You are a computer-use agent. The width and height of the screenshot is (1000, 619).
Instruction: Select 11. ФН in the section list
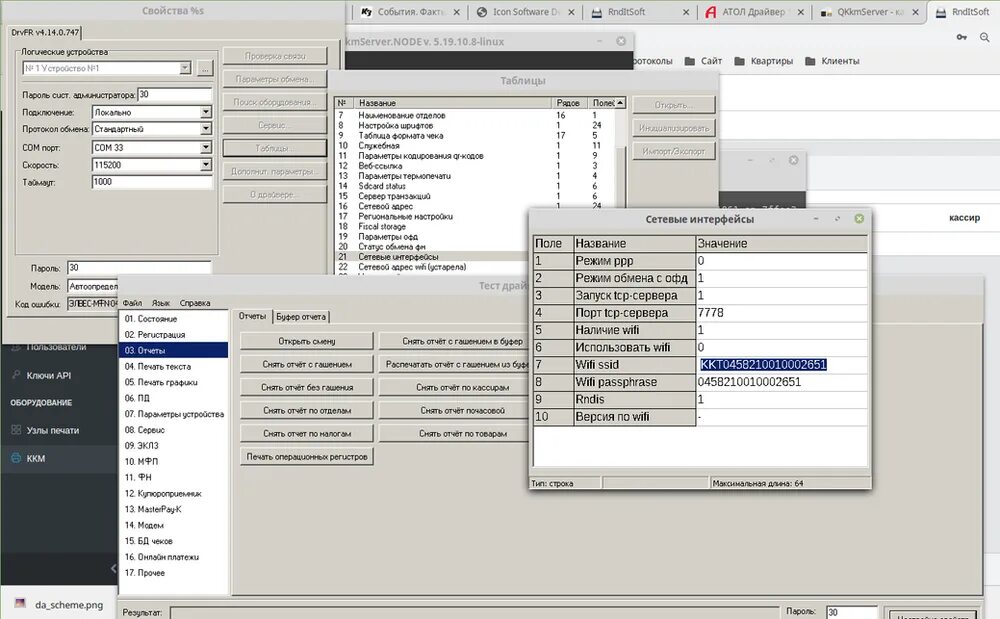pyautogui.click(x=173, y=477)
